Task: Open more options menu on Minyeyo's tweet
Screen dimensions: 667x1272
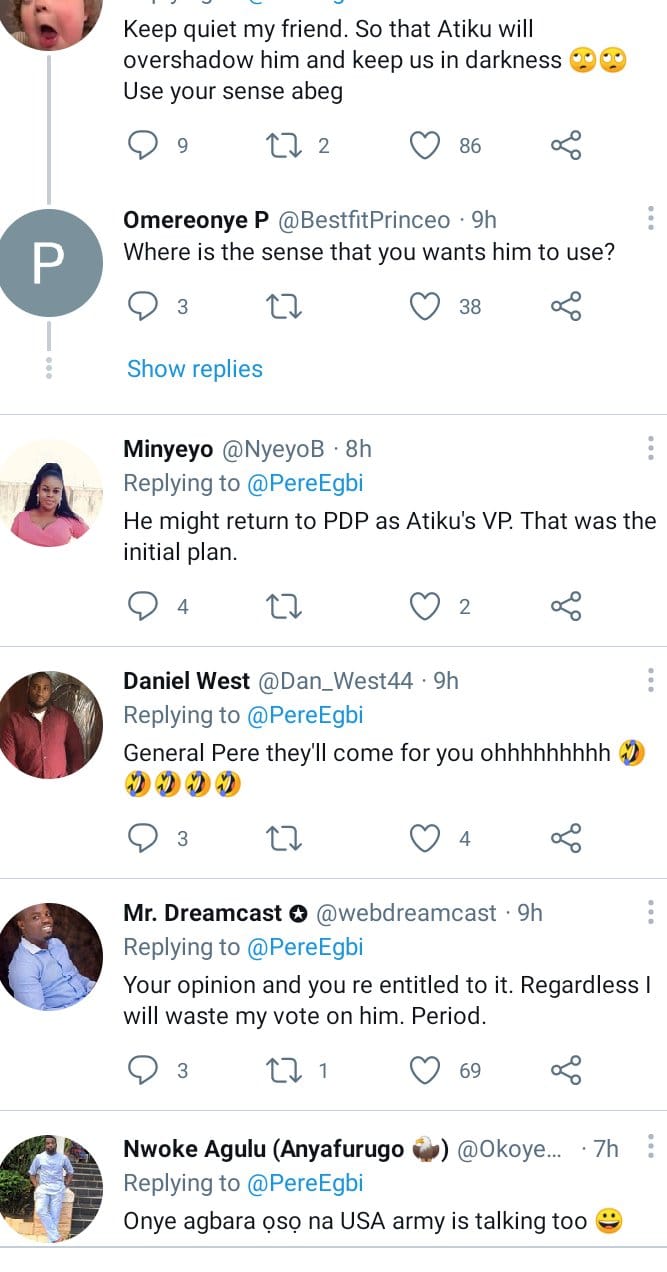Action: pyautogui.click(x=650, y=448)
